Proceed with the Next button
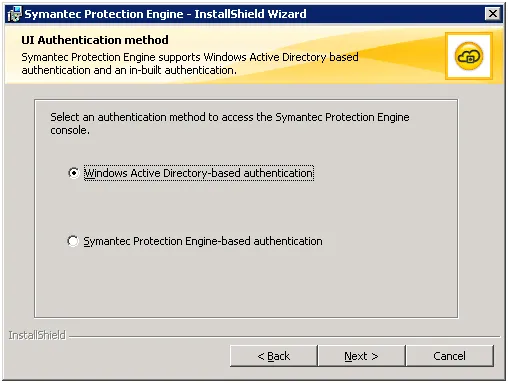508x383 pixels. coord(361,356)
